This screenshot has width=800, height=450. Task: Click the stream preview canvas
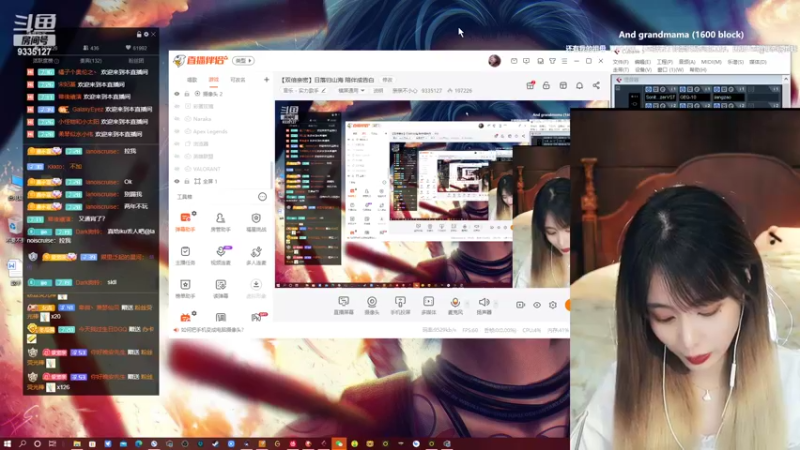[x=422, y=194]
